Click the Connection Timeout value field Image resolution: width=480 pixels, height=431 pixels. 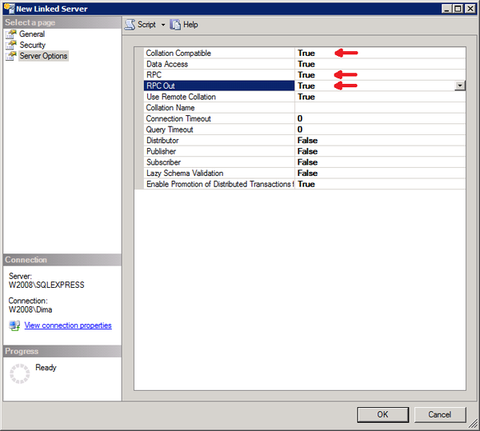pyautogui.click(x=380, y=118)
